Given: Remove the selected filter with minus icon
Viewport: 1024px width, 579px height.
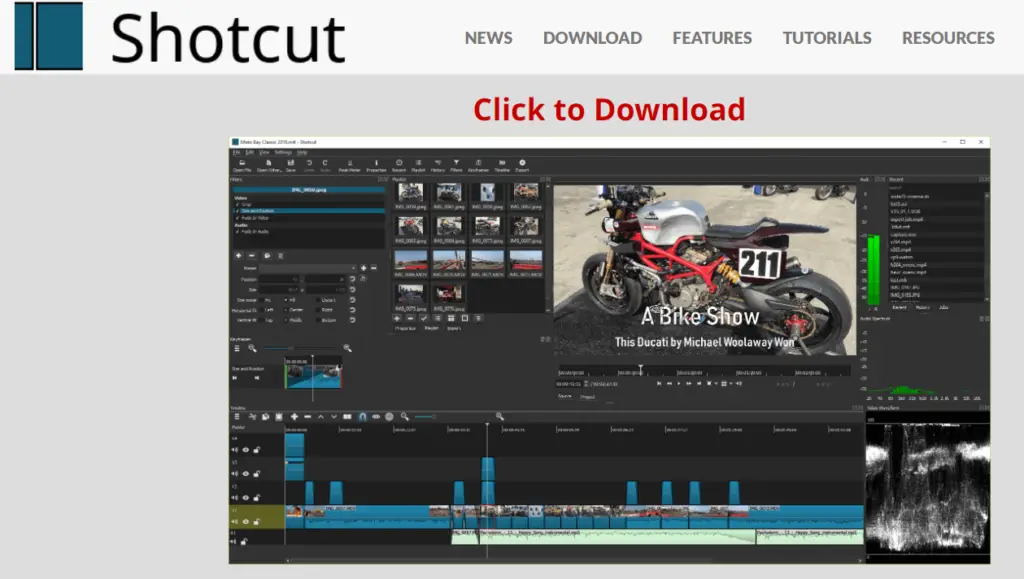Looking at the screenshot, I should point(252,256).
